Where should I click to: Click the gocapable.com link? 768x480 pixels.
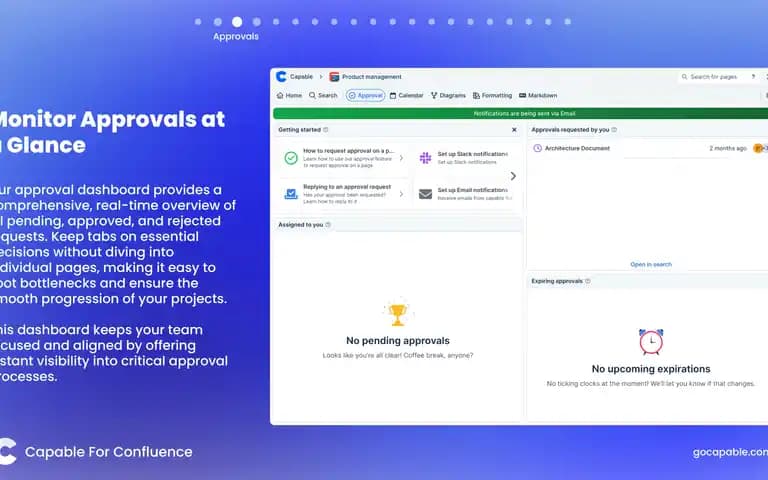(730, 452)
